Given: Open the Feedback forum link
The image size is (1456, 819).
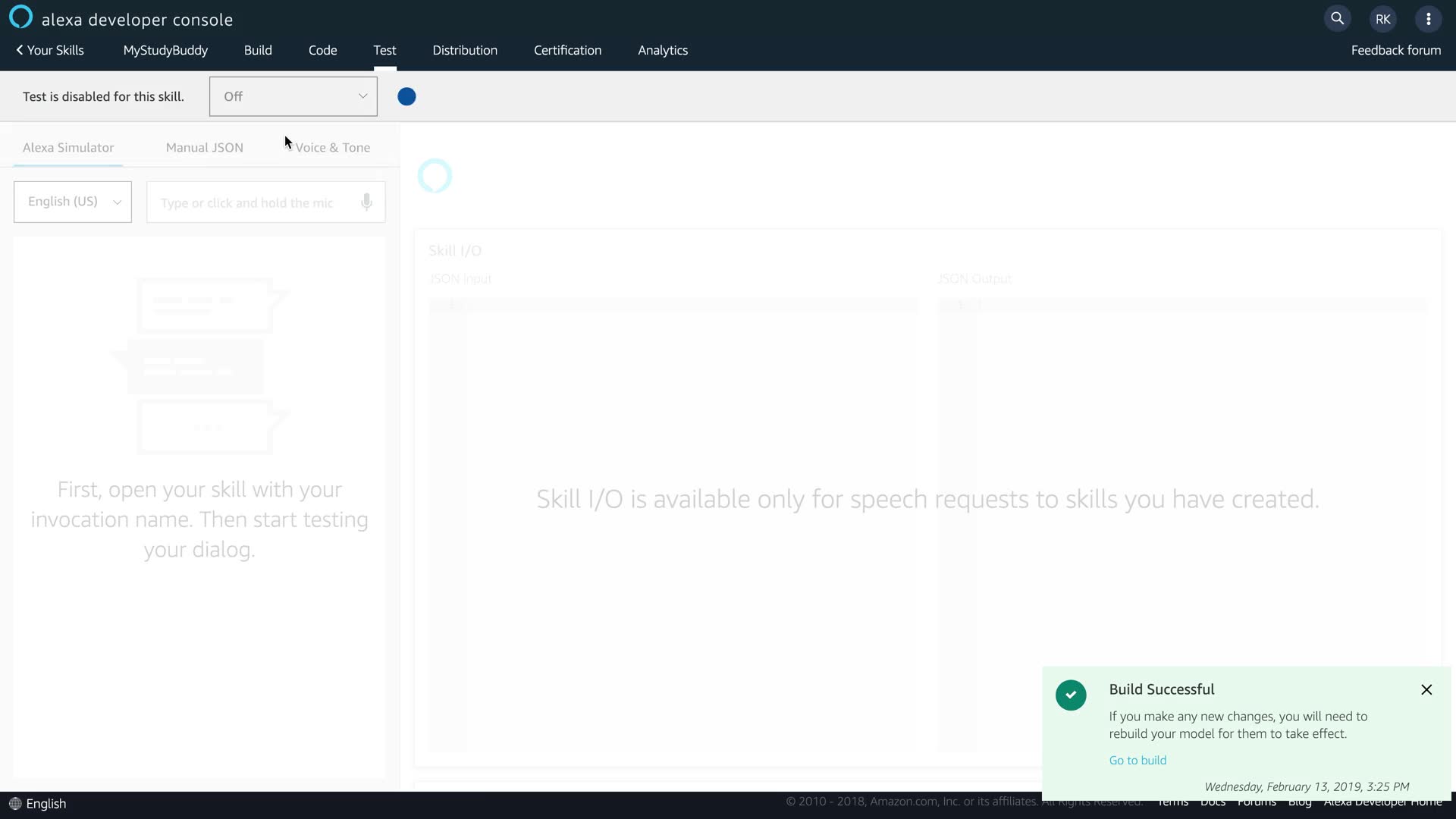Looking at the screenshot, I should (1395, 50).
